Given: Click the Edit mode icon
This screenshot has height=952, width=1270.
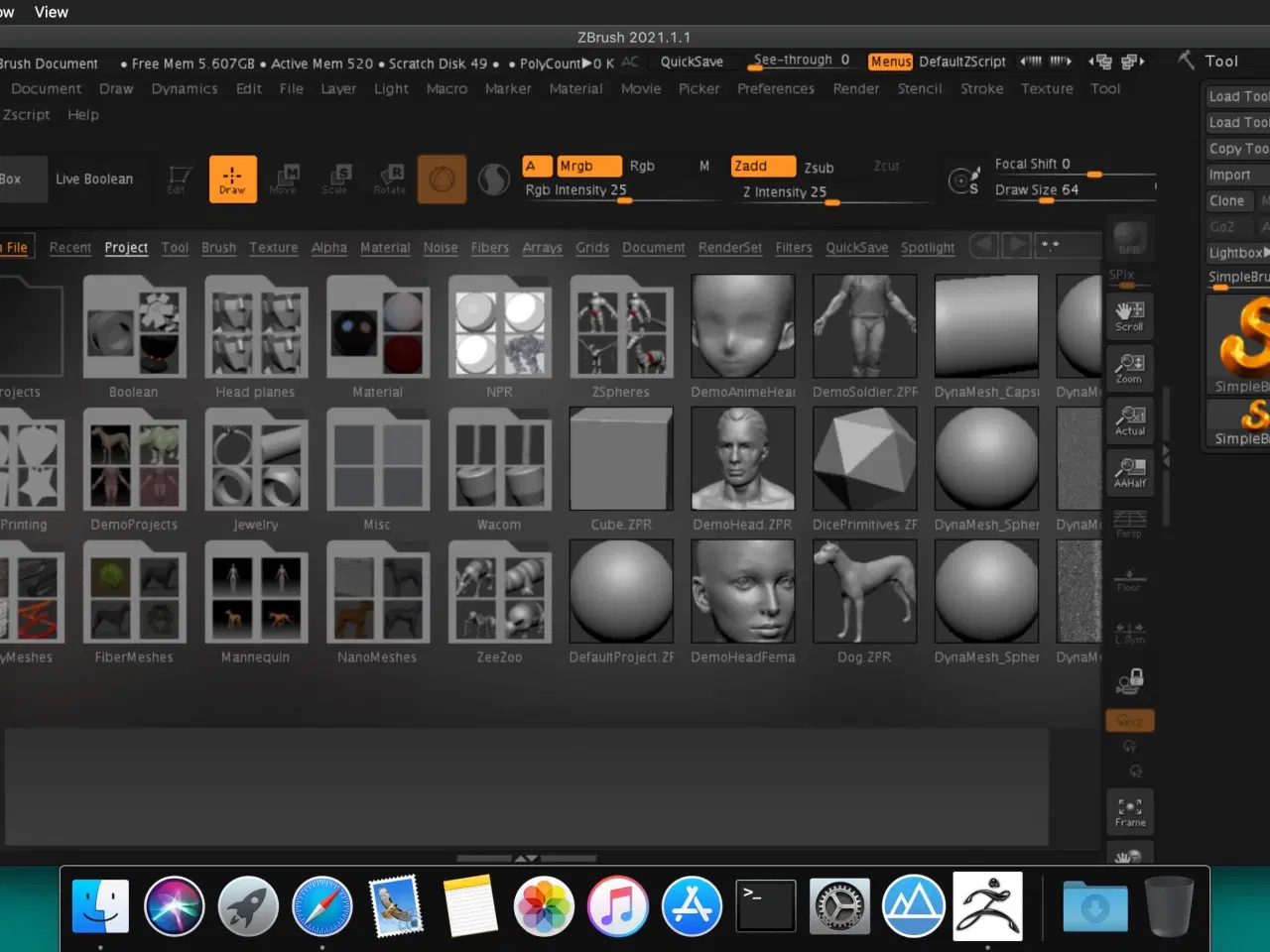Looking at the screenshot, I should (x=179, y=178).
